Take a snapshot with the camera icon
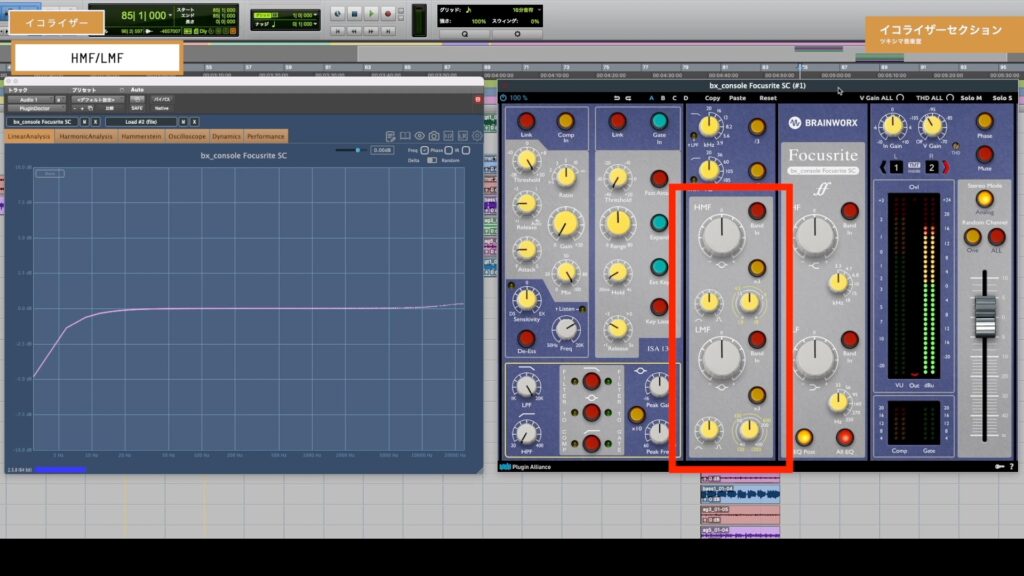This screenshot has height=576, width=1024. click(434, 136)
